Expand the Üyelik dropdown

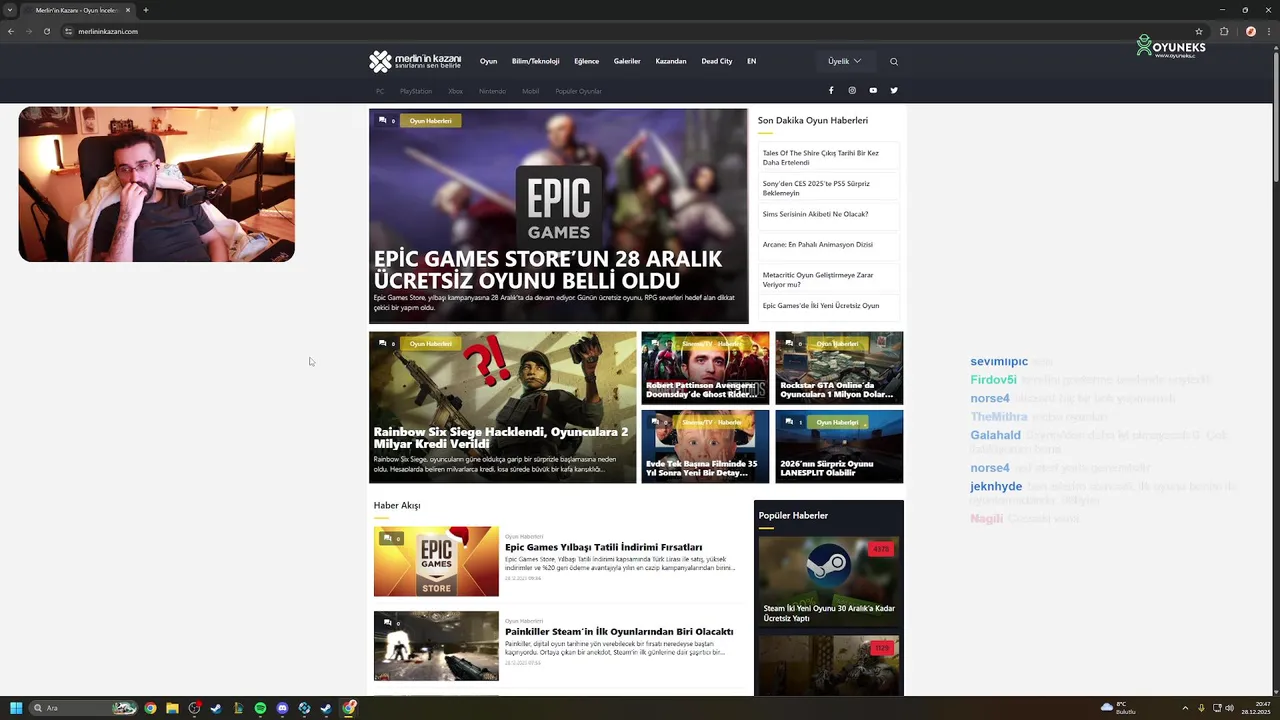click(x=844, y=61)
